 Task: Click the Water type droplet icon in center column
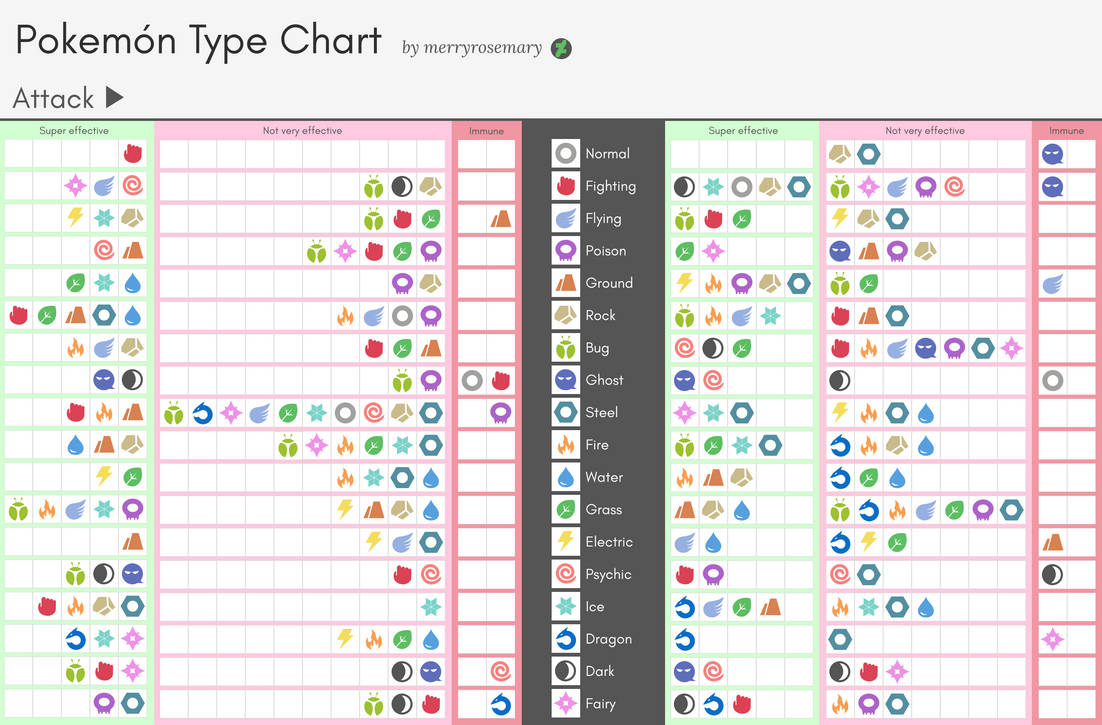(x=566, y=477)
